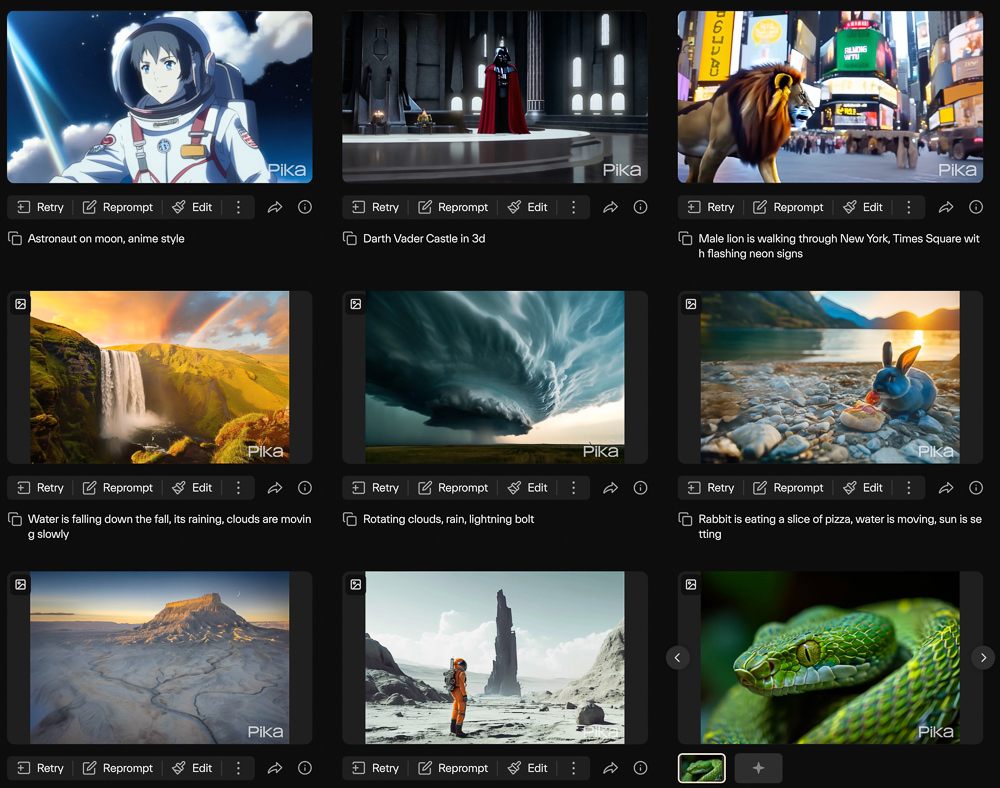Open the three-dot menu for the lion video

pos(909,207)
